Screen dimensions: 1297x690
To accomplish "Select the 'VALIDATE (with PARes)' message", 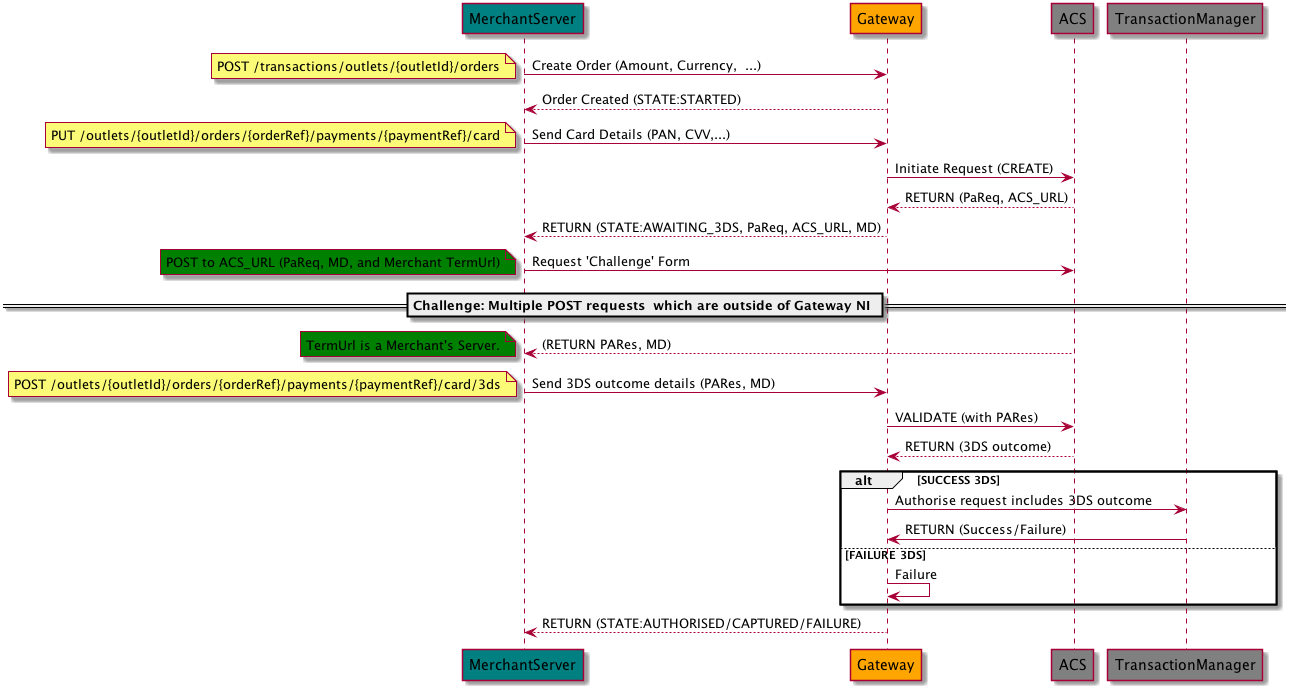I will 966,418.
